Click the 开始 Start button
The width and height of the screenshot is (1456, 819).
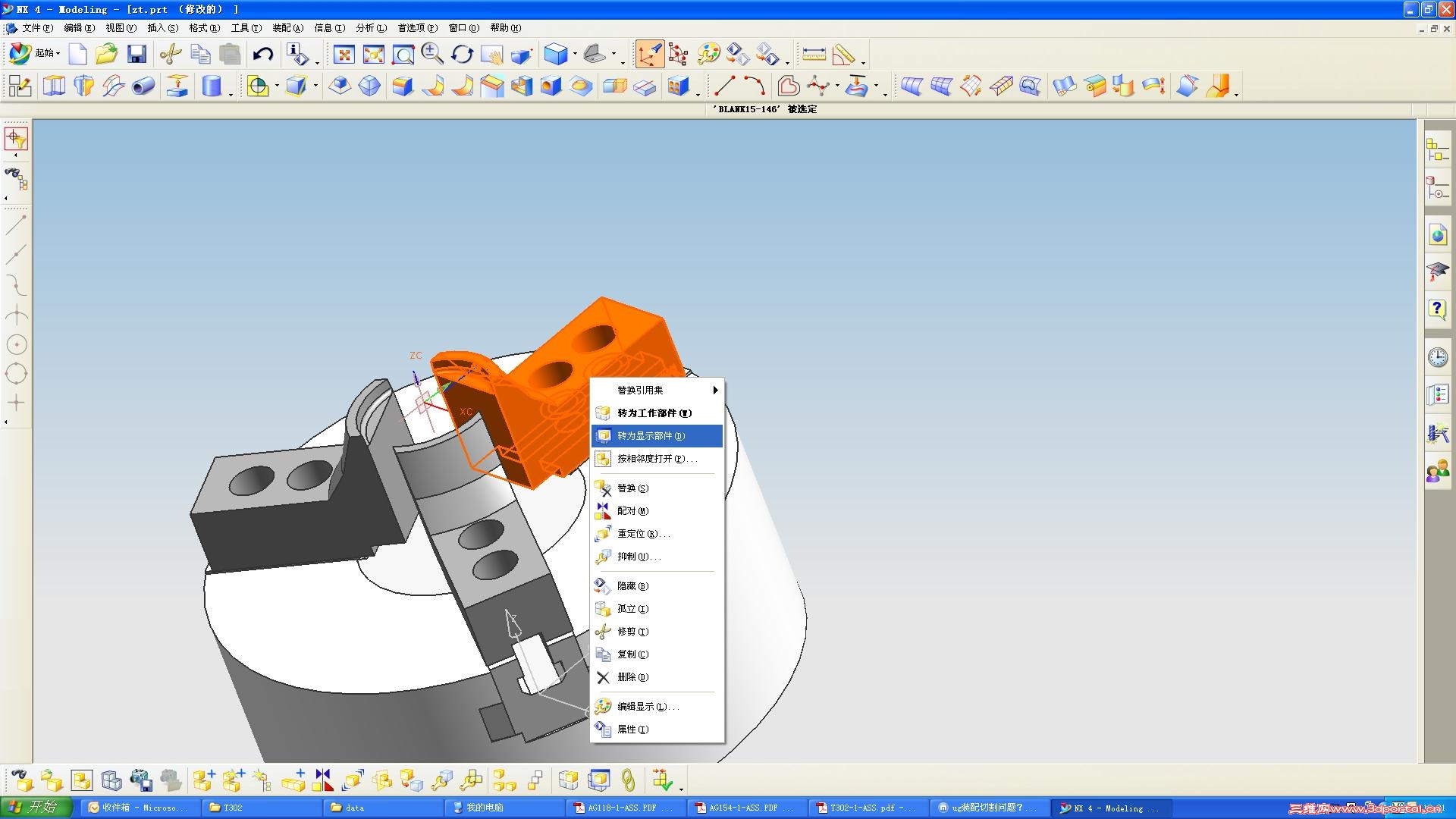(36, 807)
